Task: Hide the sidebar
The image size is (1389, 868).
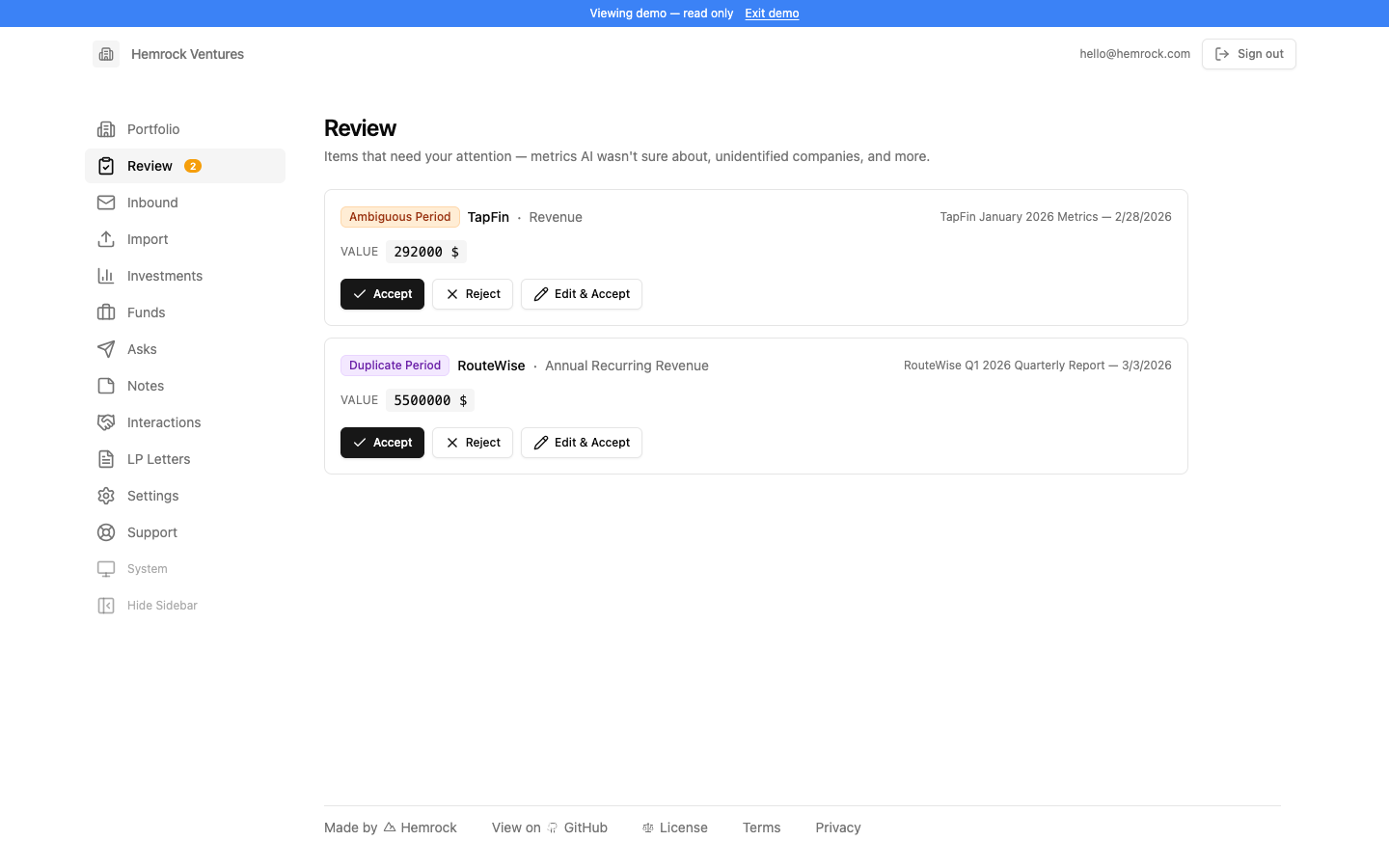Action: pyautogui.click(x=185, y=606)
